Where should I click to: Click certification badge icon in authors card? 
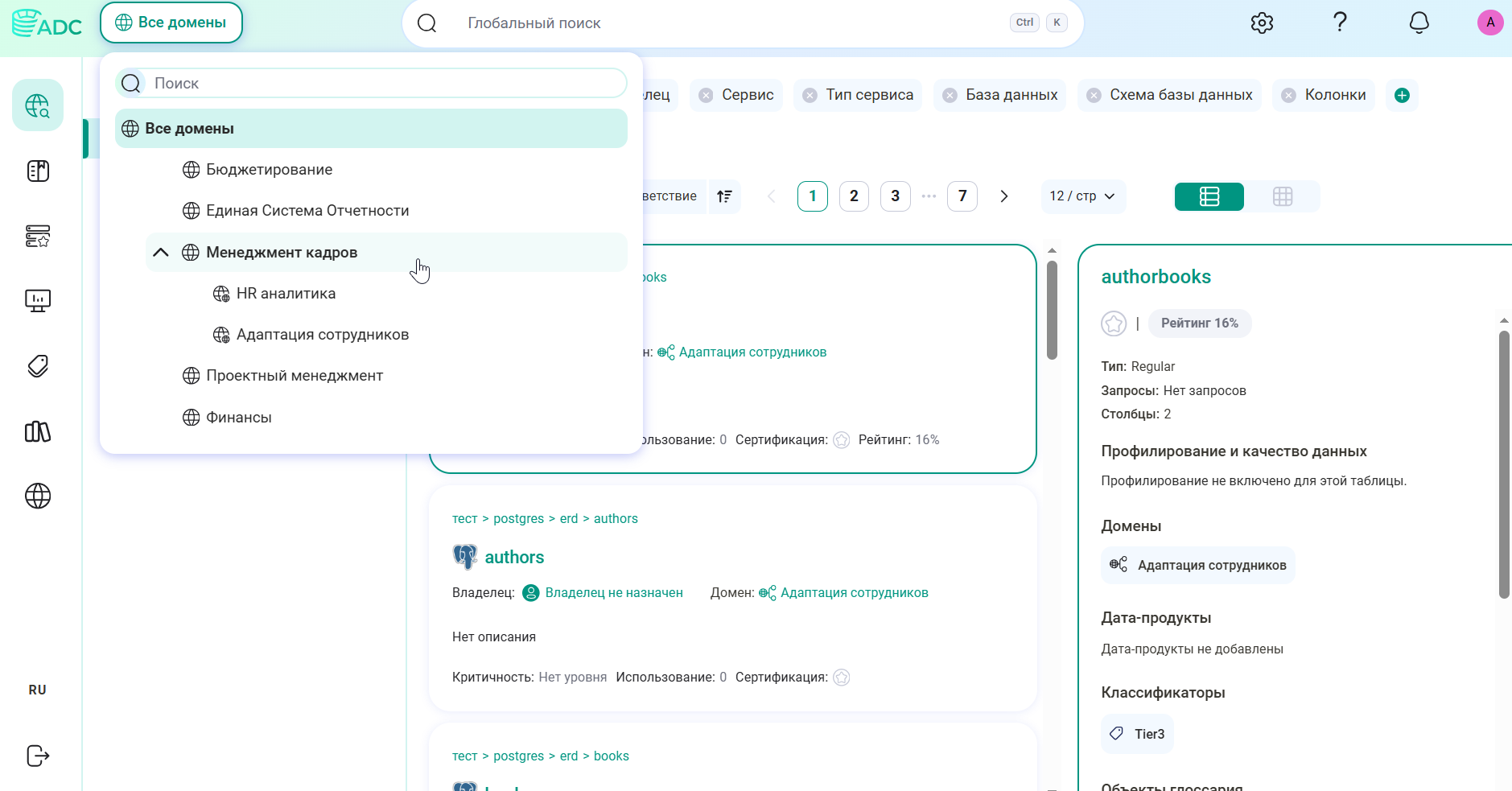tap(841, 678)
